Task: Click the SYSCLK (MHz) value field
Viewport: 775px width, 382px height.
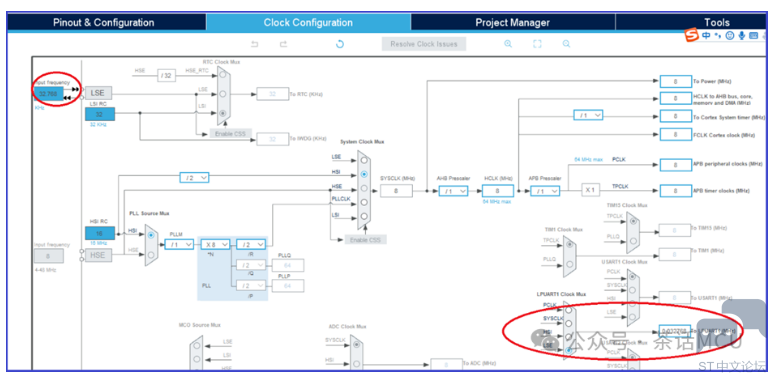Action: click(x=396, y=191)
